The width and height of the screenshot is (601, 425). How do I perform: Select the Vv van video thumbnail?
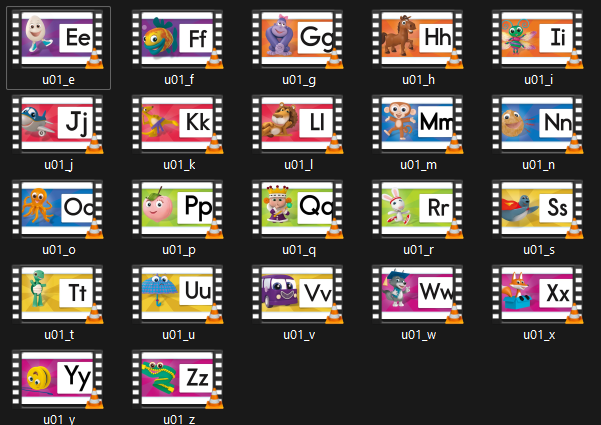pos(297,294)
